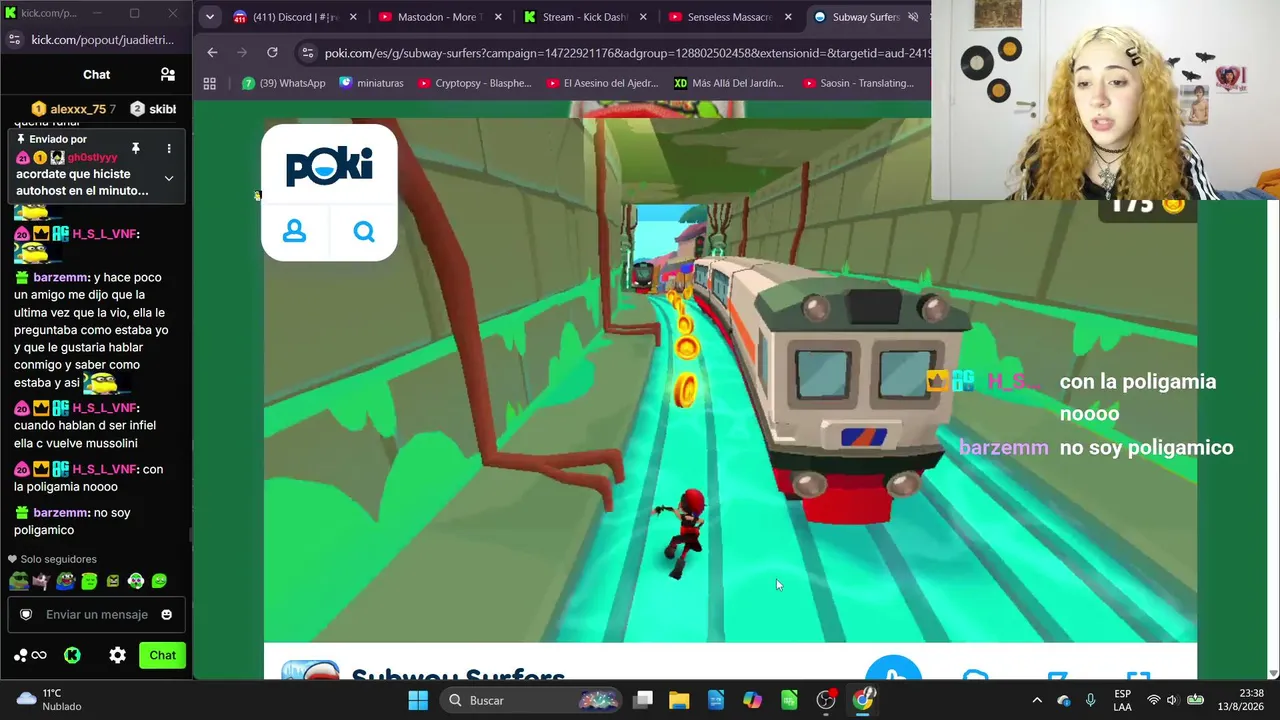
Task: Send message with green Chat button
Action: click(162, 656)
